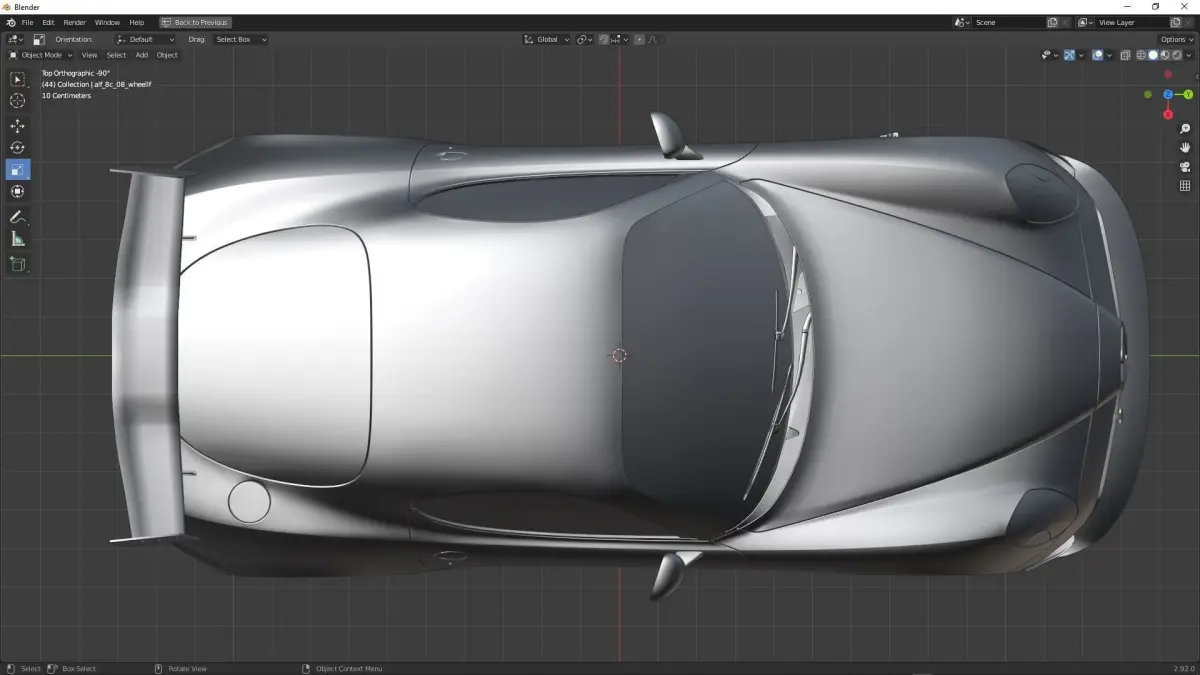Screen dimensions: 1200x675
Task: Select the Transform tool
Action: 18,192
